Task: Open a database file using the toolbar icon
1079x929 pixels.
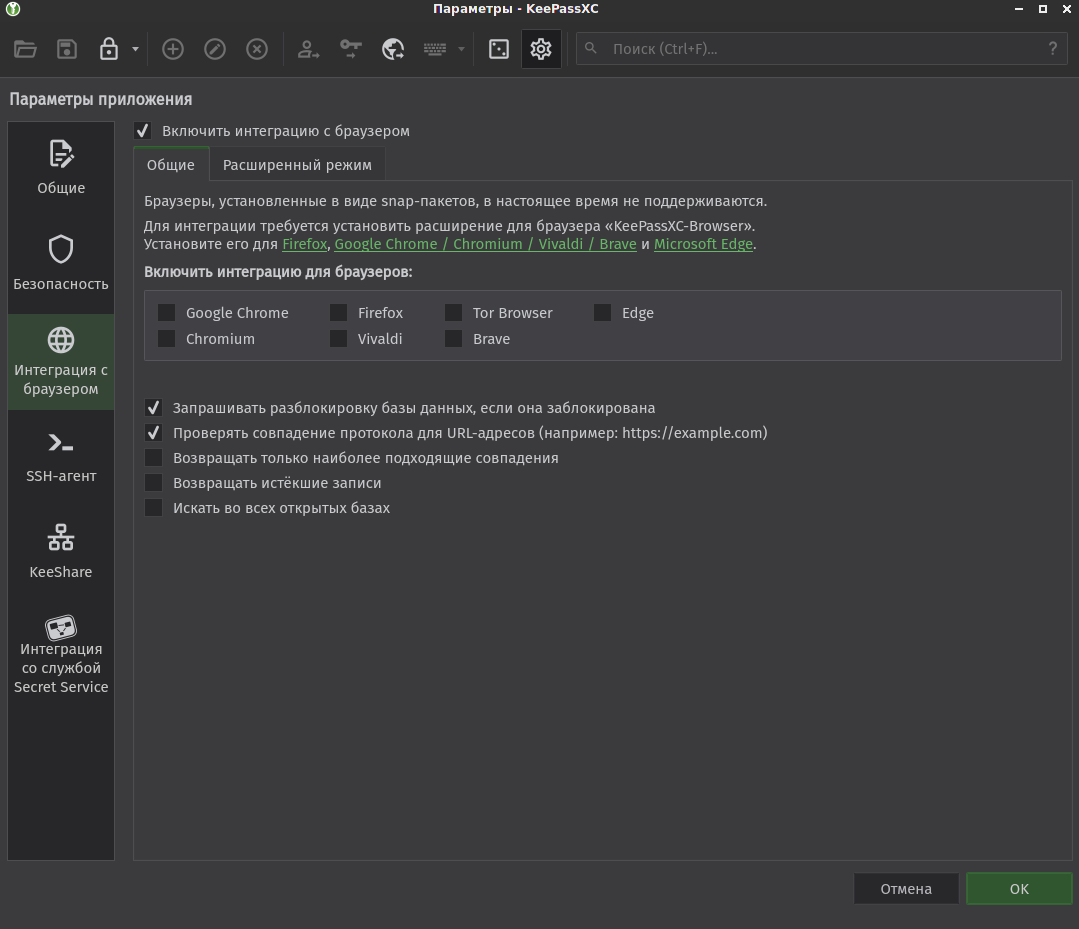Action: [25, 48]
